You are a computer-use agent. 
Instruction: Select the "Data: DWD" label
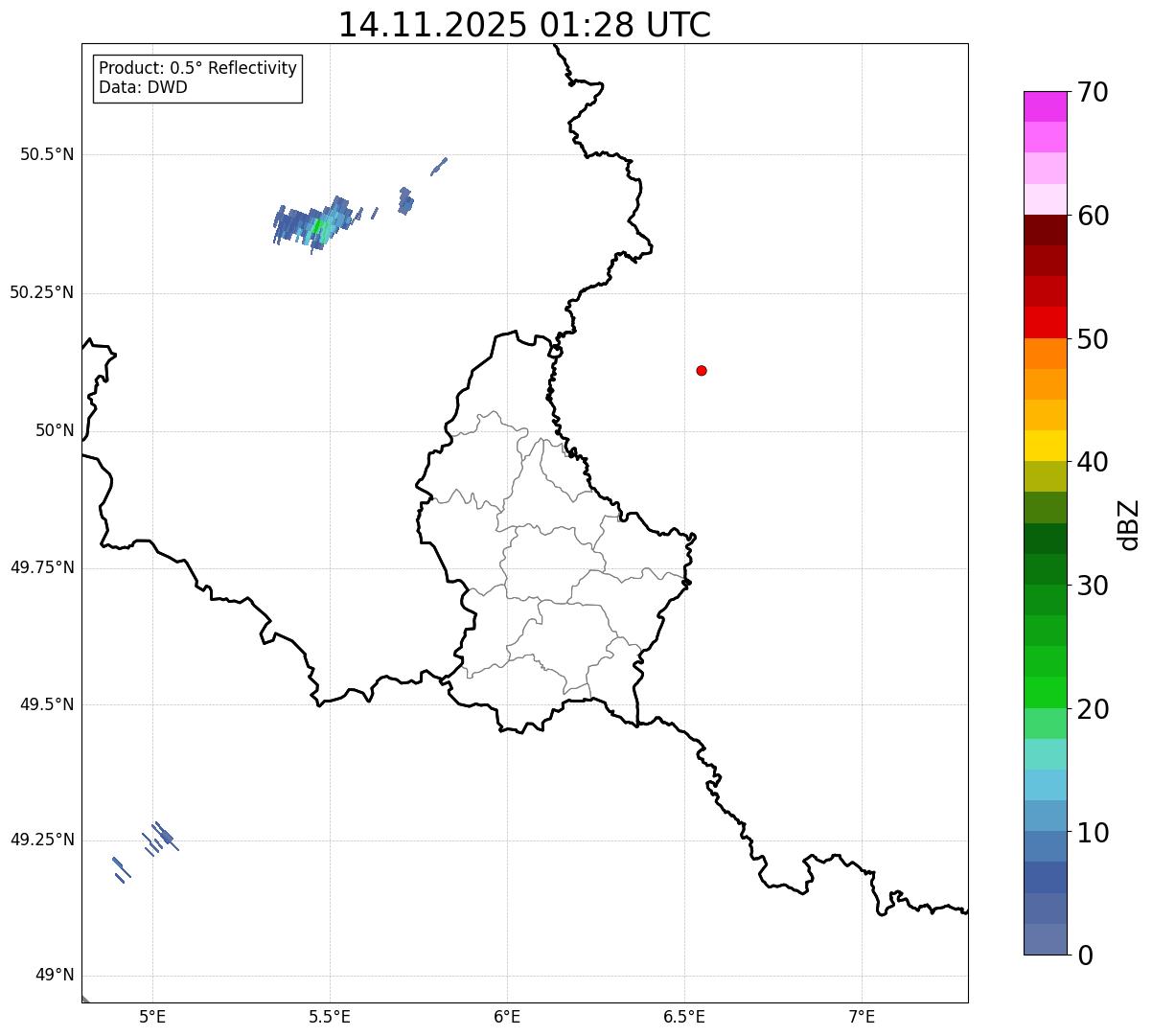[x=143, y=87]
